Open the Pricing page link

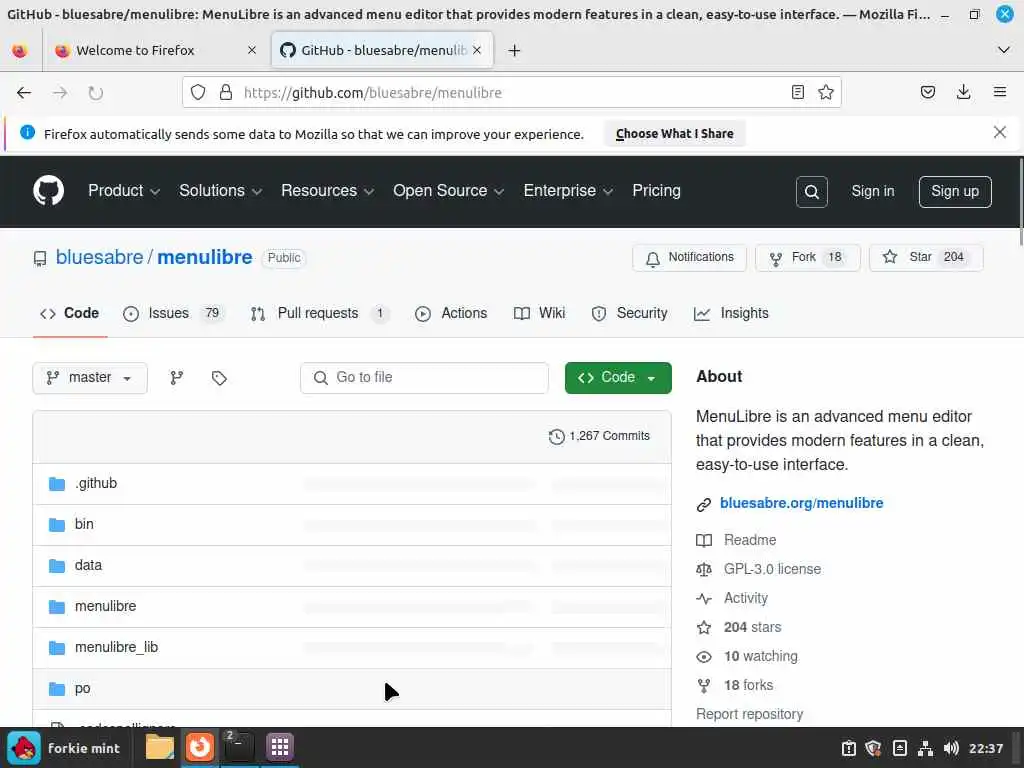click(656, 191)
